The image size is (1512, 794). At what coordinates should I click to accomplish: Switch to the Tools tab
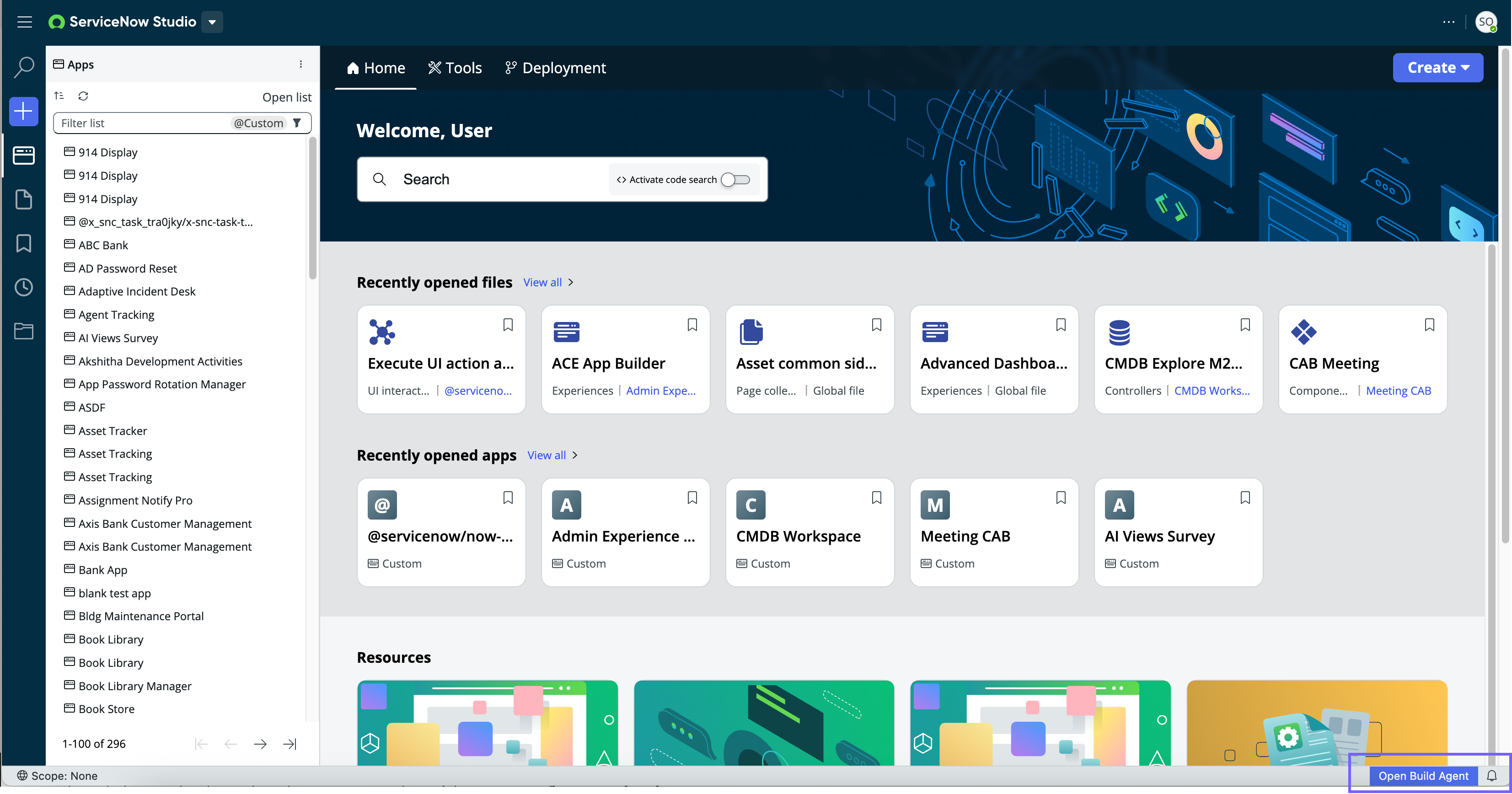point(455,68)
